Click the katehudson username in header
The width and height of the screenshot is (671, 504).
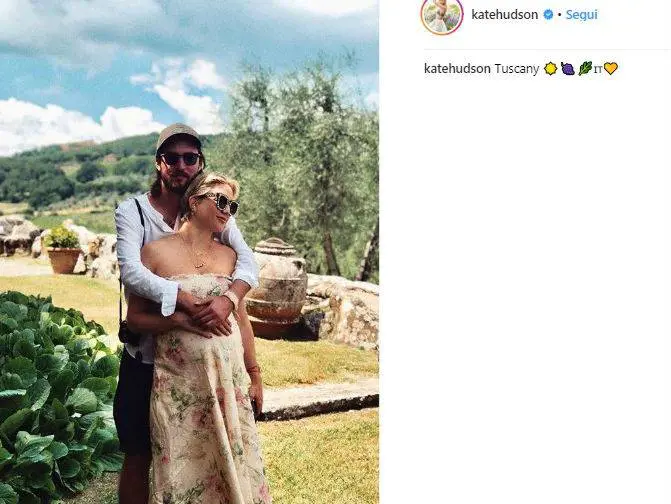(x=505, y=15)
